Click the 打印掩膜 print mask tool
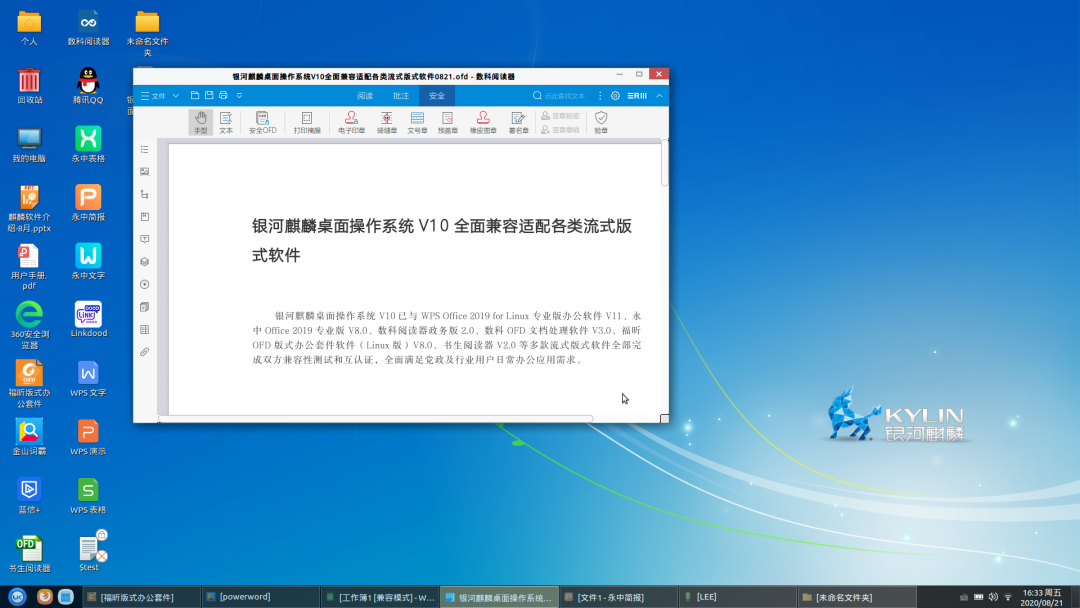Screen dimensions: 1080x608 (x=307, y=122)
